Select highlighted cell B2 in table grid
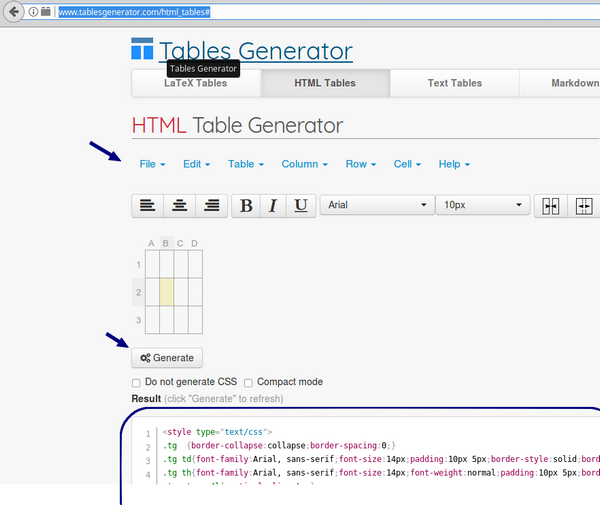The image size is (600, 505). [x=166, y=292]
